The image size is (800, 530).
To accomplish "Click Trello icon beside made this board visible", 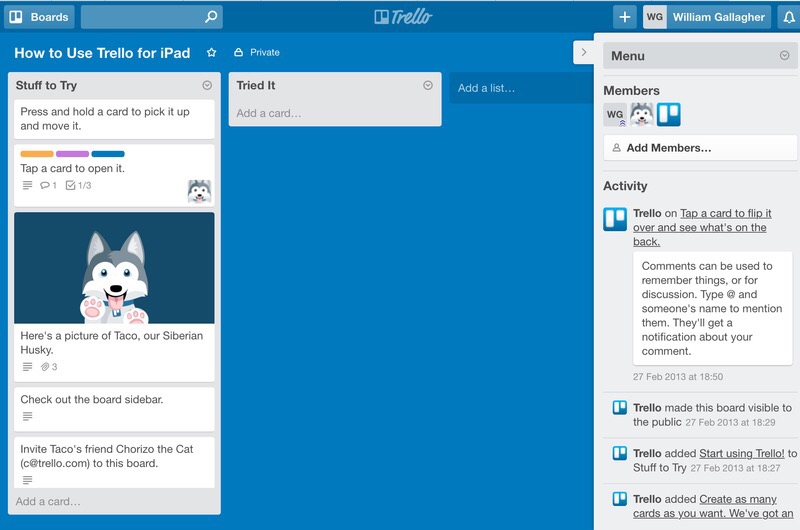I will click(619, 407).
